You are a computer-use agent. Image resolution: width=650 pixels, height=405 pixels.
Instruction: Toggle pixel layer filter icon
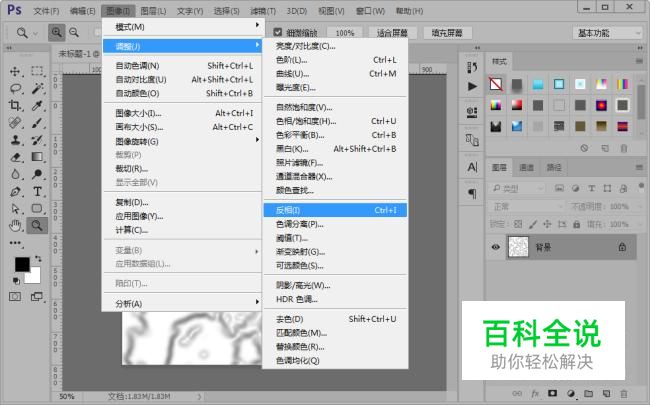(x=559, y=189)
